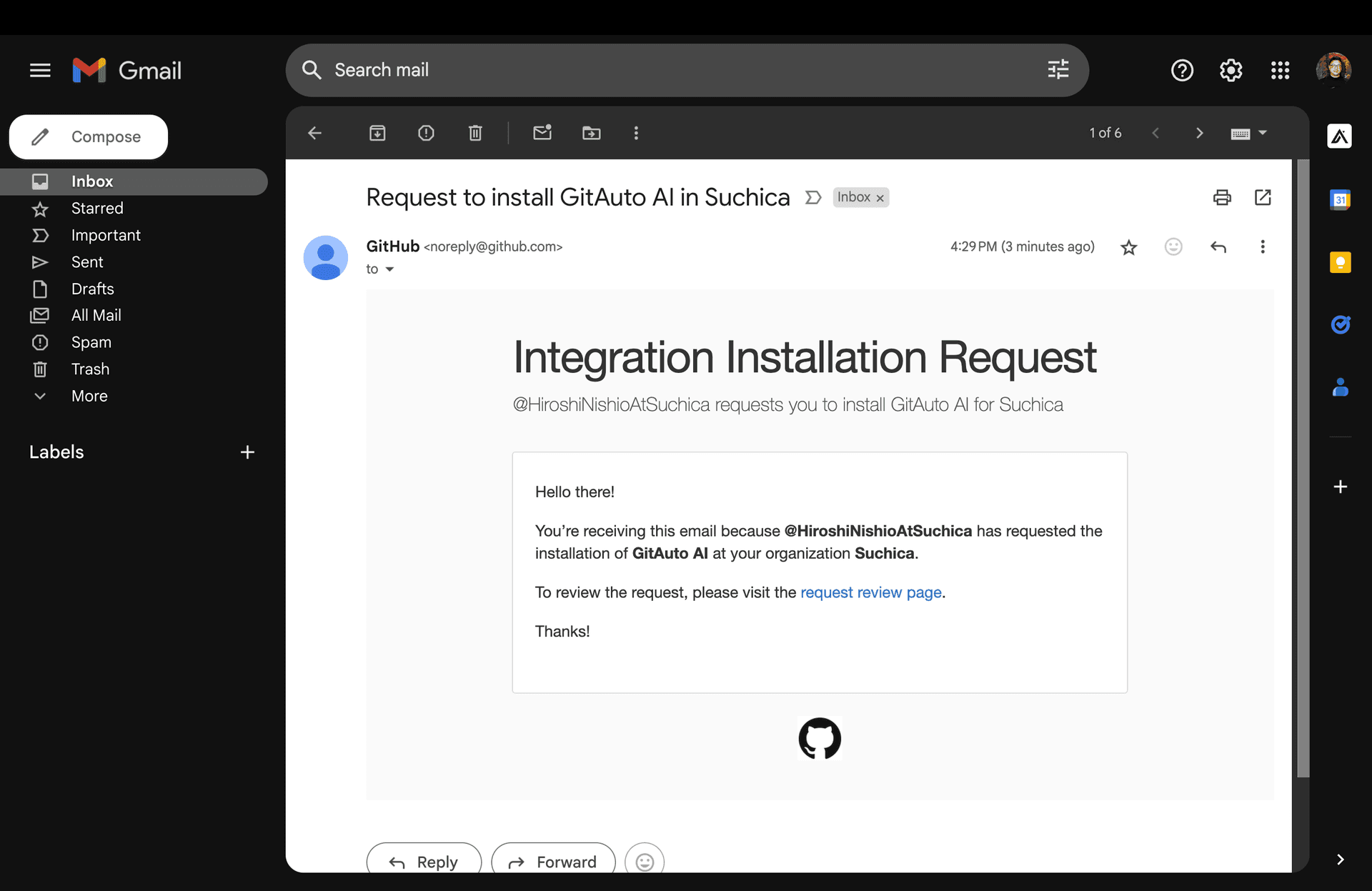Reply to the GitHub email
Image resolution: width=1372 pixels, height=891 pixels.
[423, 862]
